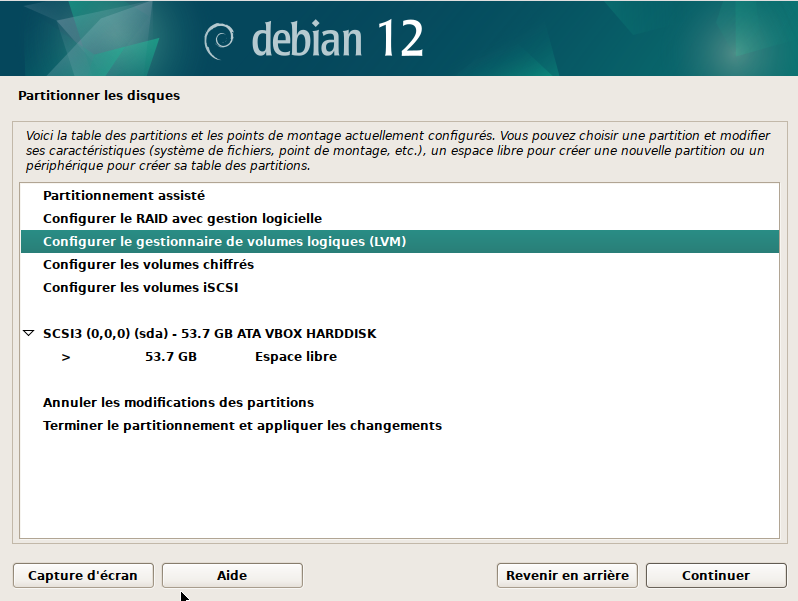Choose Configurer le RAID avec gestion logicielle
This screenshot has height=601, width=798.
coord(400,218)
